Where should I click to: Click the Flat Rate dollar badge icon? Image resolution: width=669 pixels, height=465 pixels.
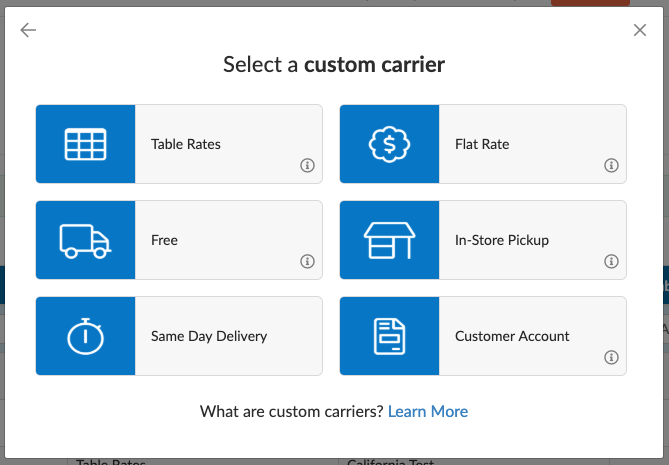point(389,144)
